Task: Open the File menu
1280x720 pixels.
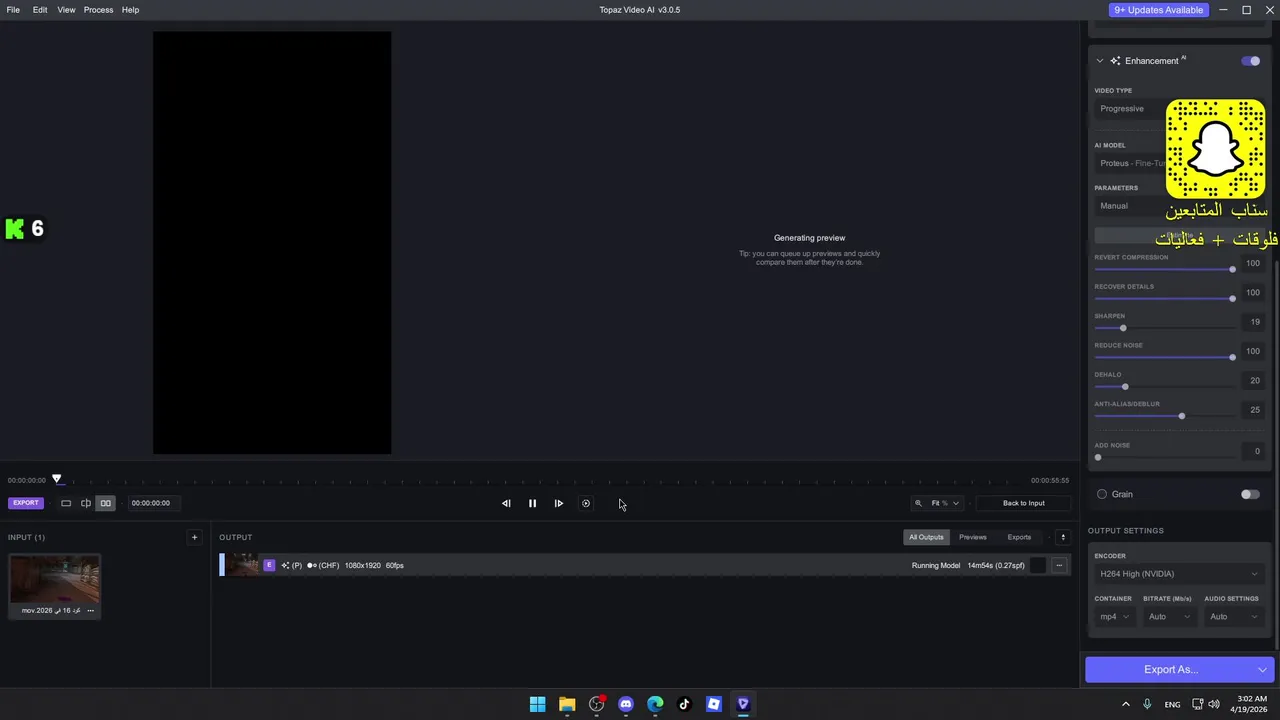Action: [13, 10]
